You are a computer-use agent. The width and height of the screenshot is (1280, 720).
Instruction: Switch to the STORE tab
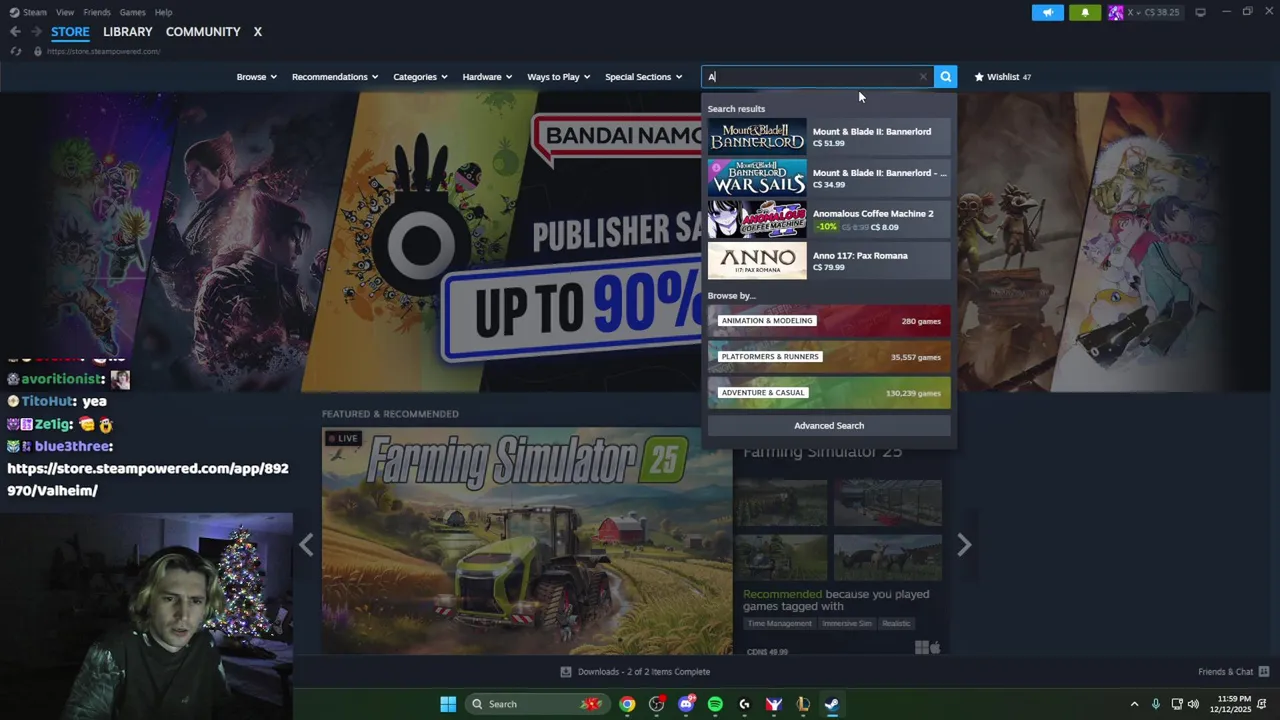70,32
